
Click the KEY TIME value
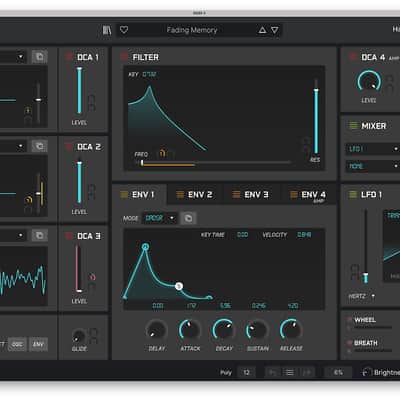pyautogui.click(x=242, y=235)
